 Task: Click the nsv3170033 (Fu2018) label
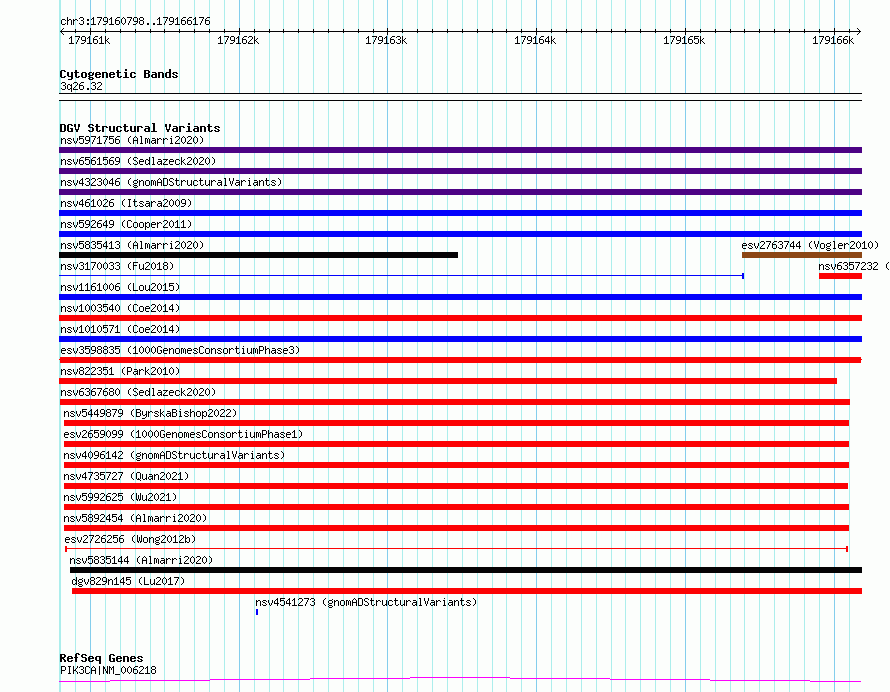(116, 266)
